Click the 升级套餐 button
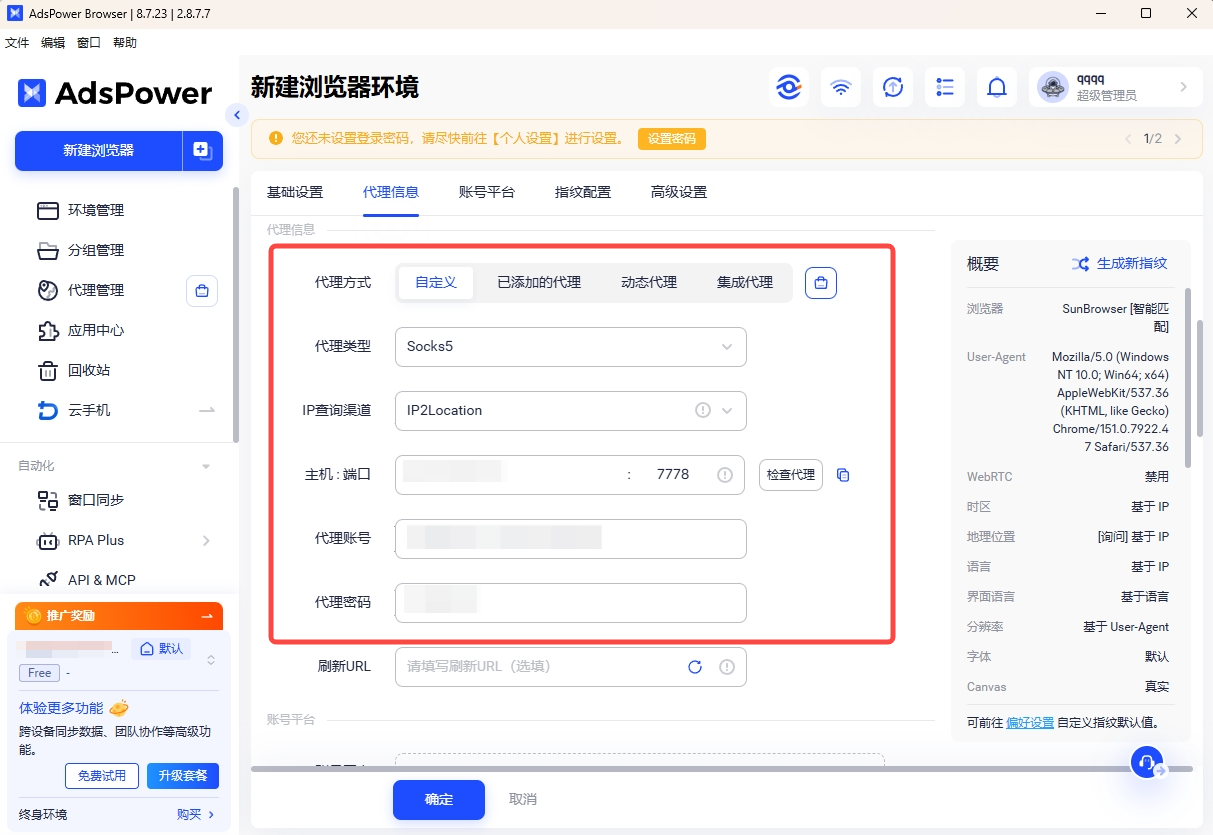1213x835 pixels. pyautogui.click(x=183, y=776)
